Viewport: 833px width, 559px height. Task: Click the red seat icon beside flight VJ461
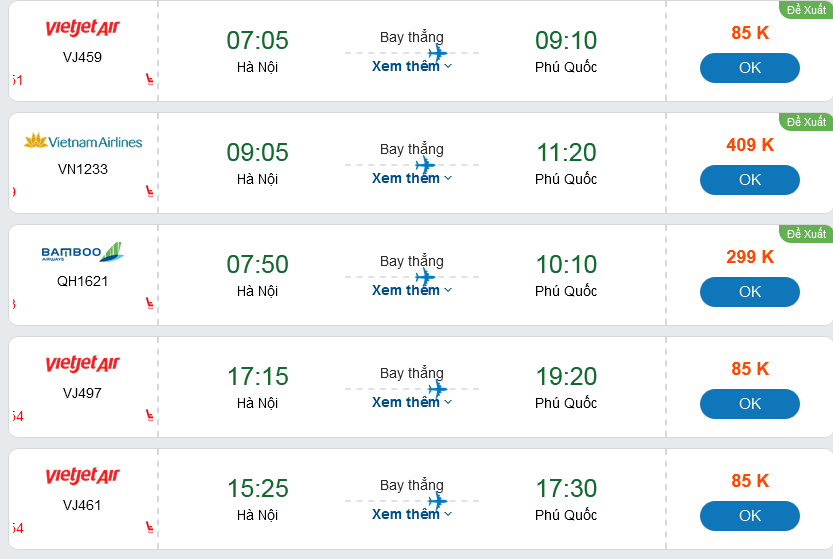(150, 526)
